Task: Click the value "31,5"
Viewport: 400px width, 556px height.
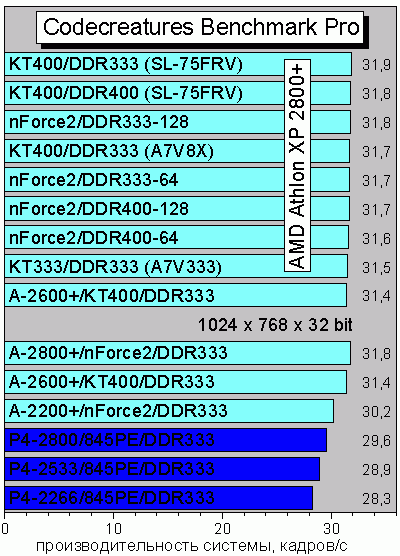Action: coord(376,268)
